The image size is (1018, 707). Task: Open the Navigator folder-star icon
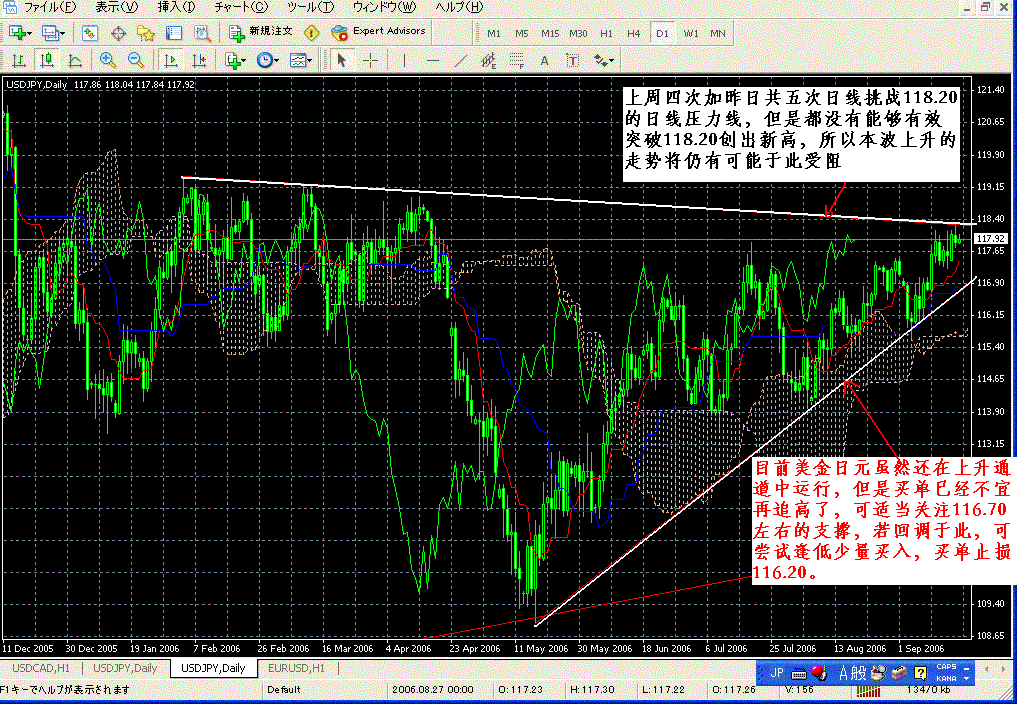pyautogui.click(x=146, y=33)
